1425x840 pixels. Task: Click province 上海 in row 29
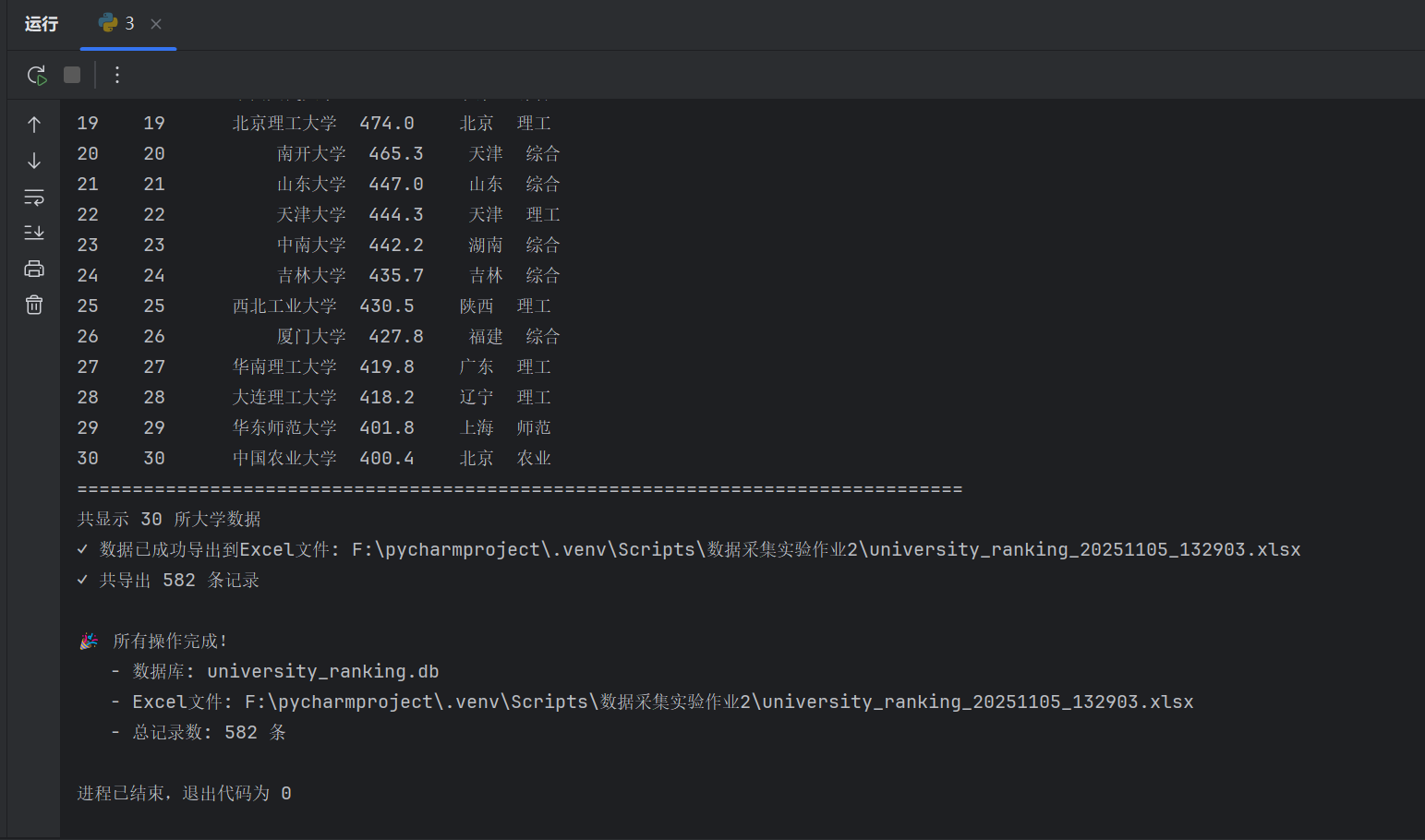point(477,427)
